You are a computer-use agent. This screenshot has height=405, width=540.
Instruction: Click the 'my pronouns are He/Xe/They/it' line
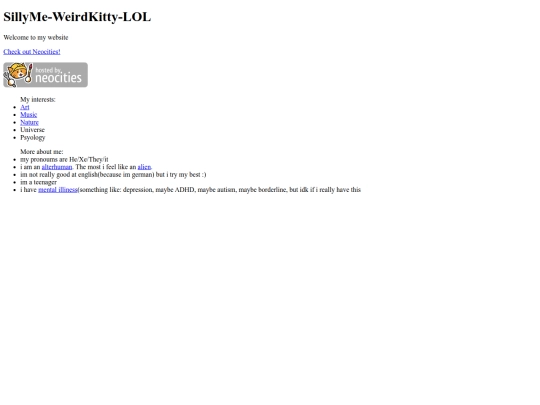point(64,159)
